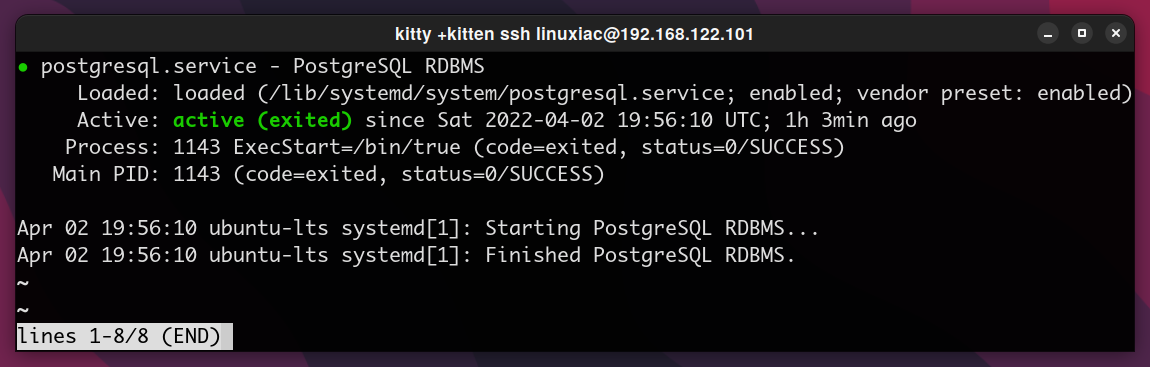The height and width of the screenshot is (367, 1150).
Task: Click the 'Main PID: 1143' line
Action: 136,175
